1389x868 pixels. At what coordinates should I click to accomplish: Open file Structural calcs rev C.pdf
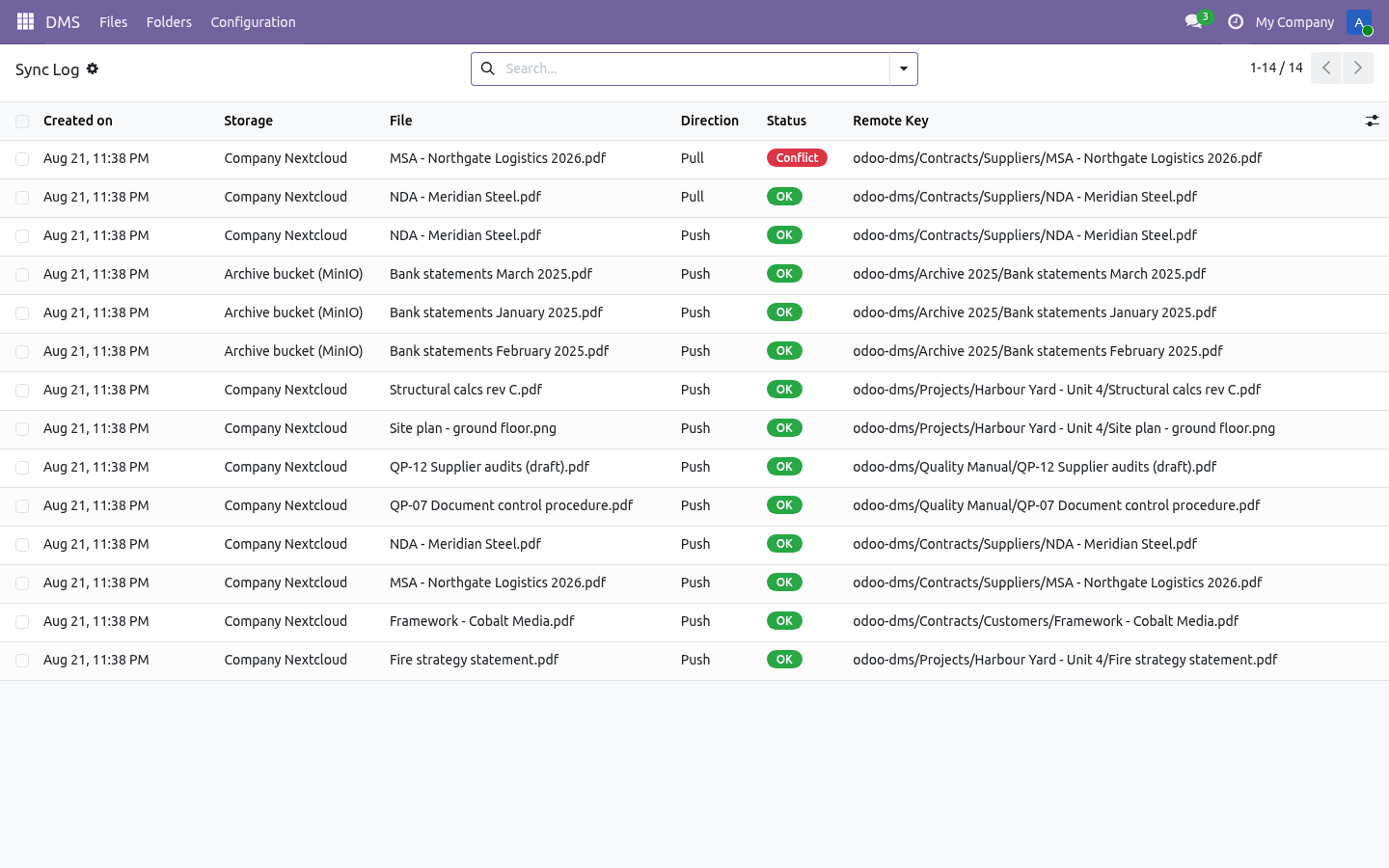(x=466, y=390)
